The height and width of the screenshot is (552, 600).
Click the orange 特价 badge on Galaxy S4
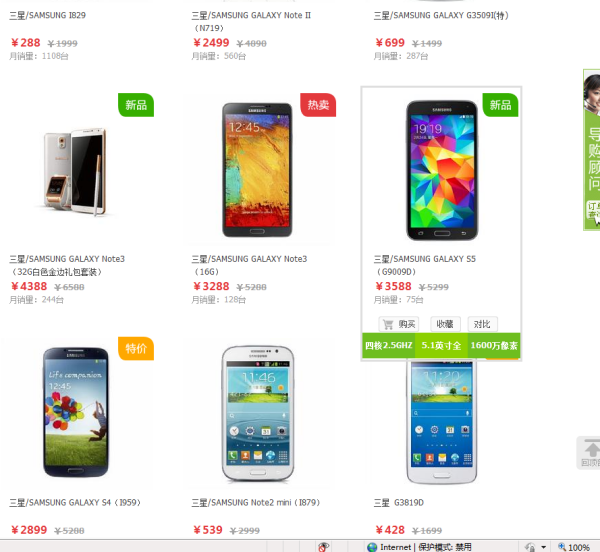[x=136, y=348]
